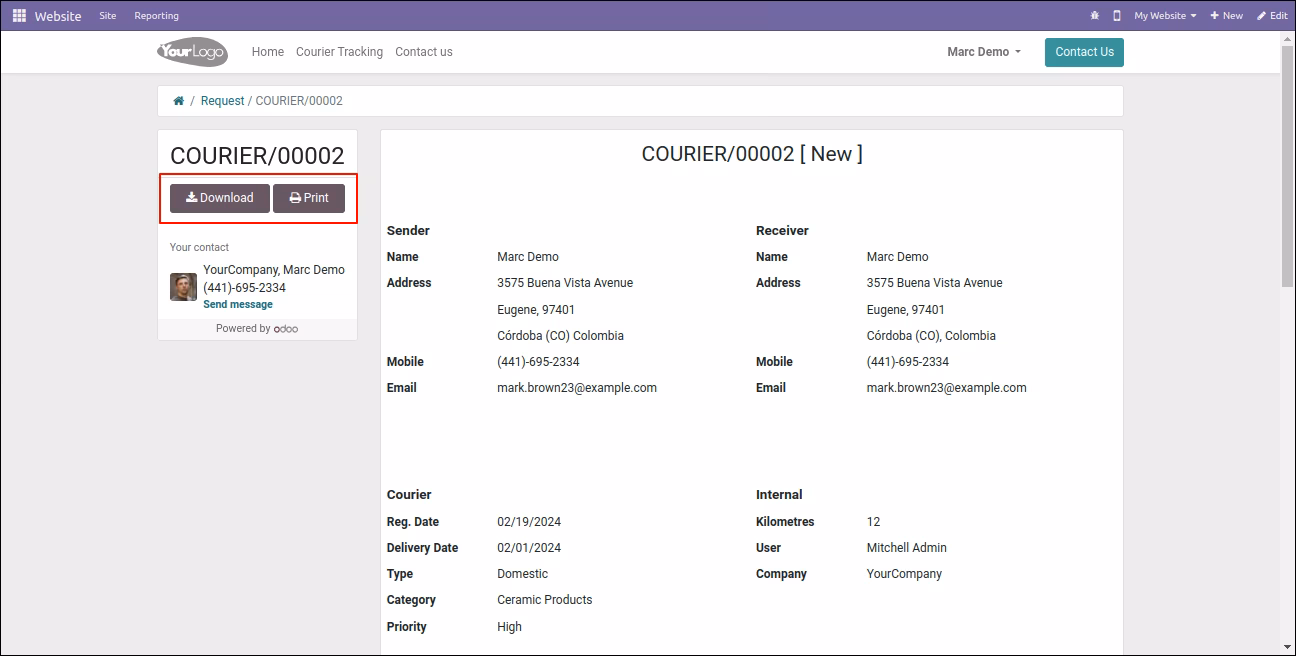This screenshot has height=656, width=1296.
Task: Click the receiver mobile (441)-695-2334
Action: click(x=908, y=362)
